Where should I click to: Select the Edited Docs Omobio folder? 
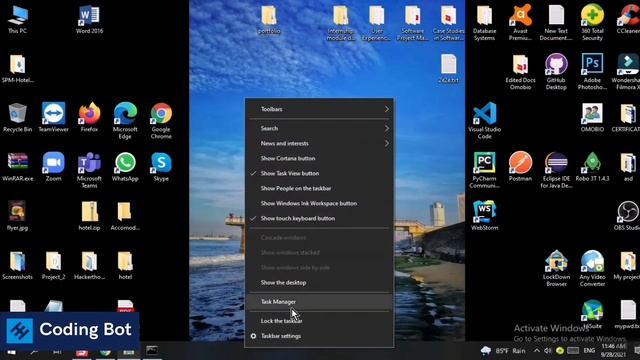click(520, 71)
